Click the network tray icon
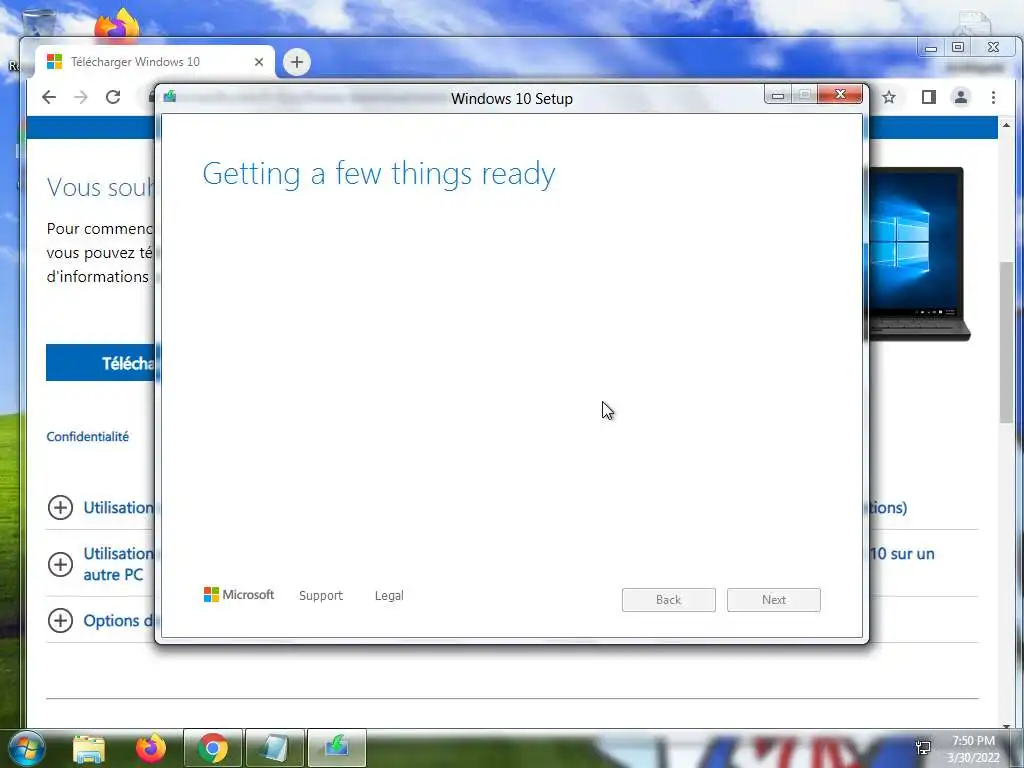The height and width of the screenshot is (768, 1024). [x=923, y=748]
